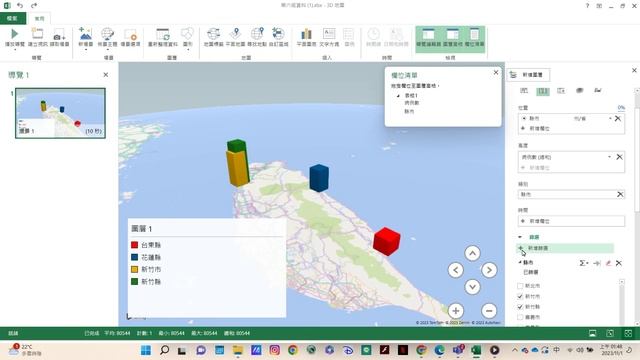
Task: Insert a Text Box from ribbon
Action: click(329, 34)
